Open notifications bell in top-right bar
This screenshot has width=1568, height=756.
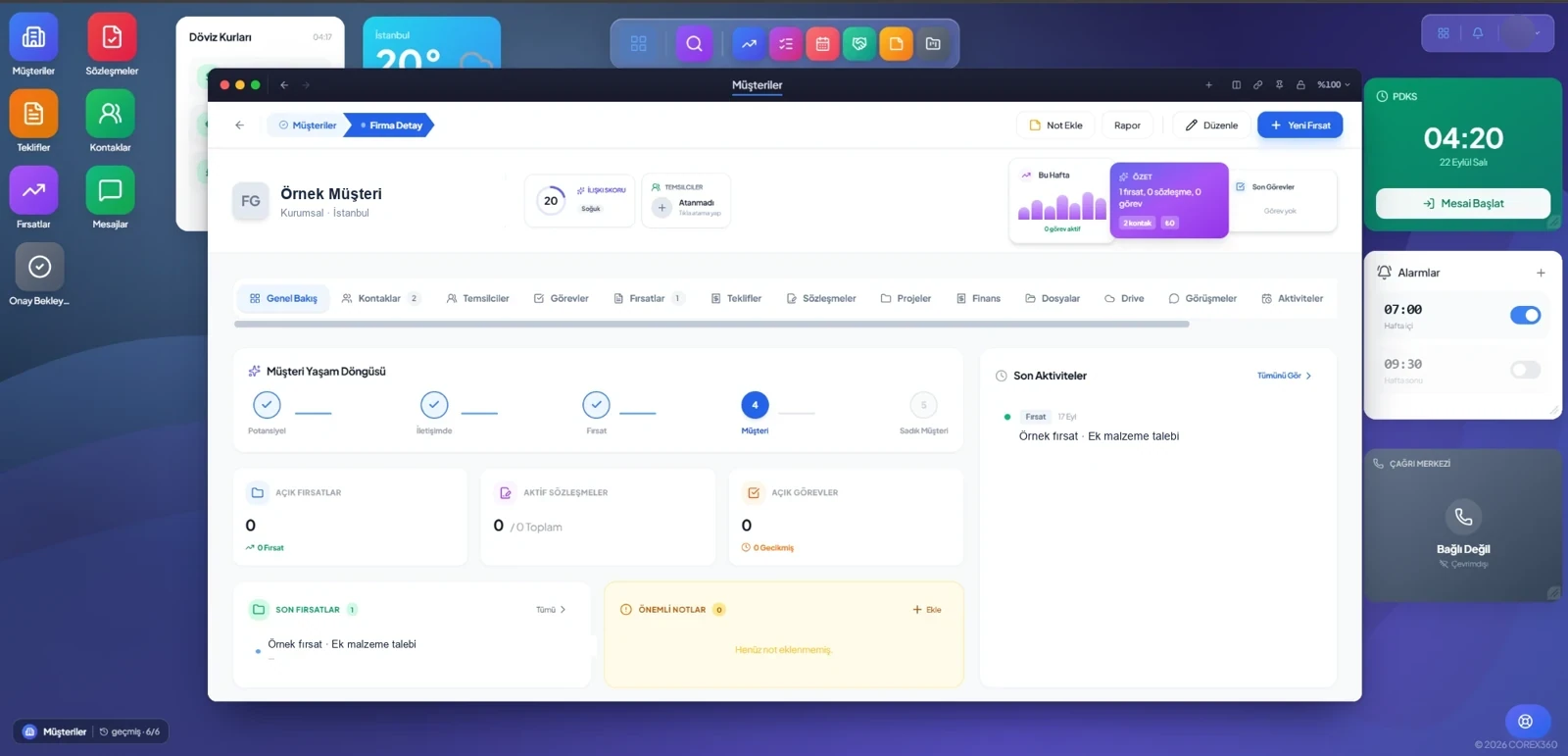point(1478,33)
